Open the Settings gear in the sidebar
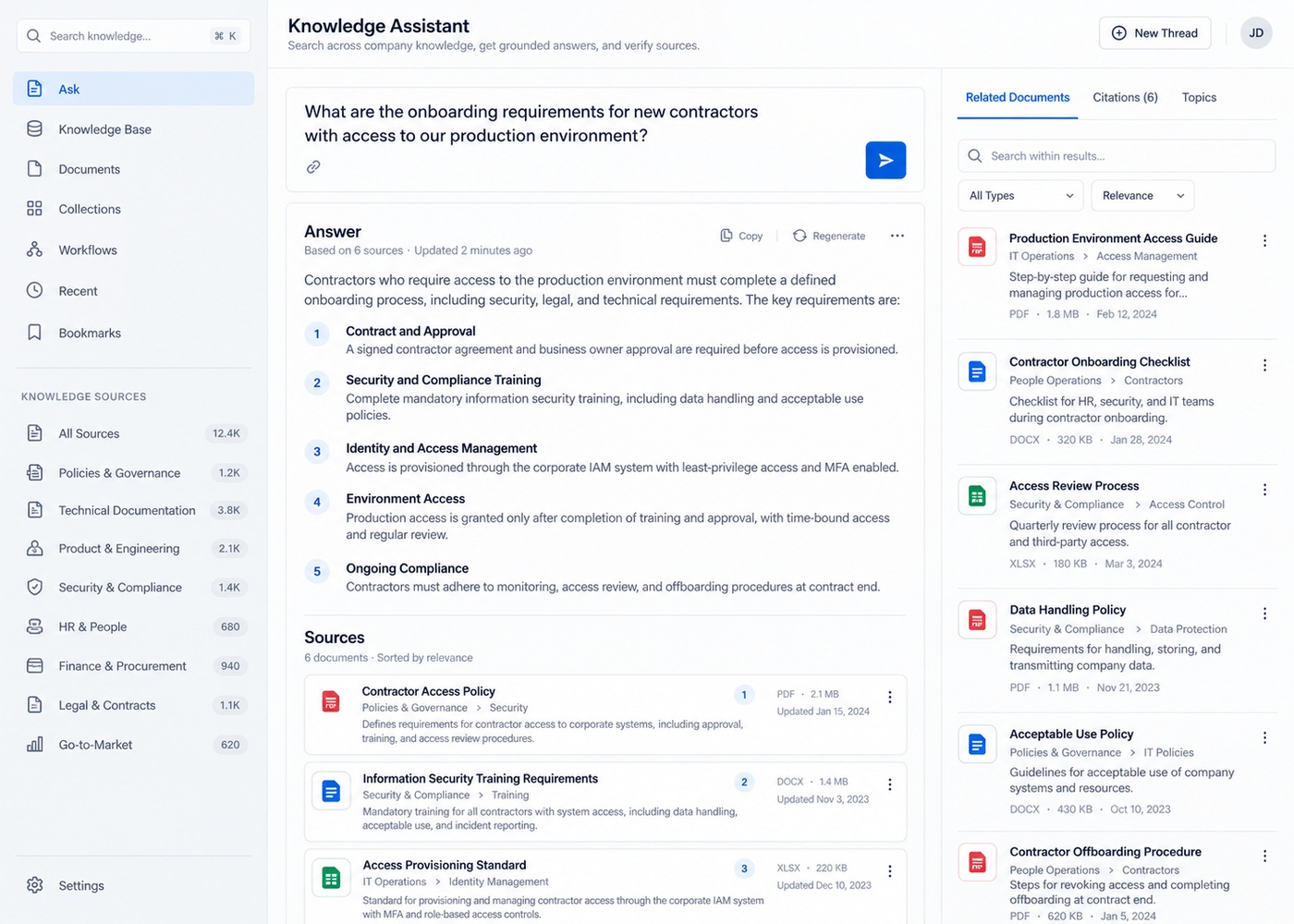The height and width of the screenshot is (924, 1294). 35,885
